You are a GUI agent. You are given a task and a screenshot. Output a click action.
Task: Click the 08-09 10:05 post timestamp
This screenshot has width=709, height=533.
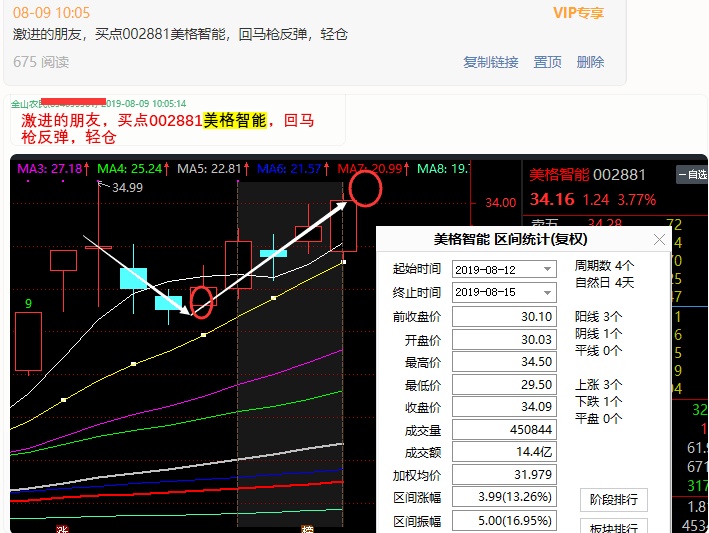coord(51,13)
